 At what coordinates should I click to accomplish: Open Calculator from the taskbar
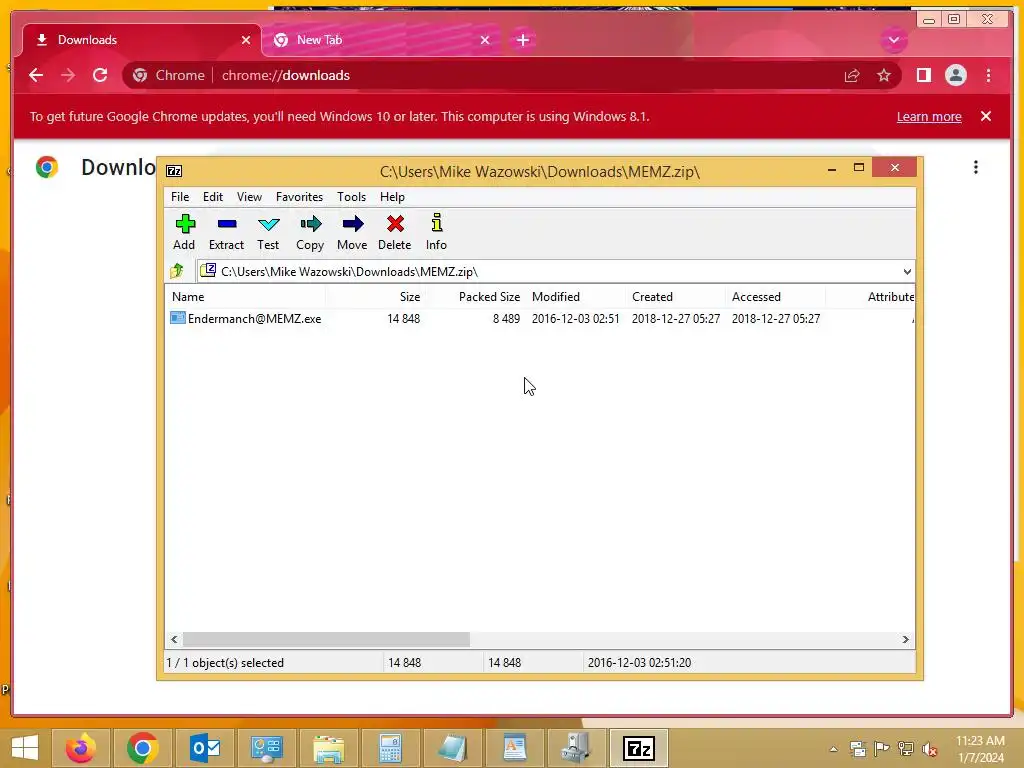point(390,748)
